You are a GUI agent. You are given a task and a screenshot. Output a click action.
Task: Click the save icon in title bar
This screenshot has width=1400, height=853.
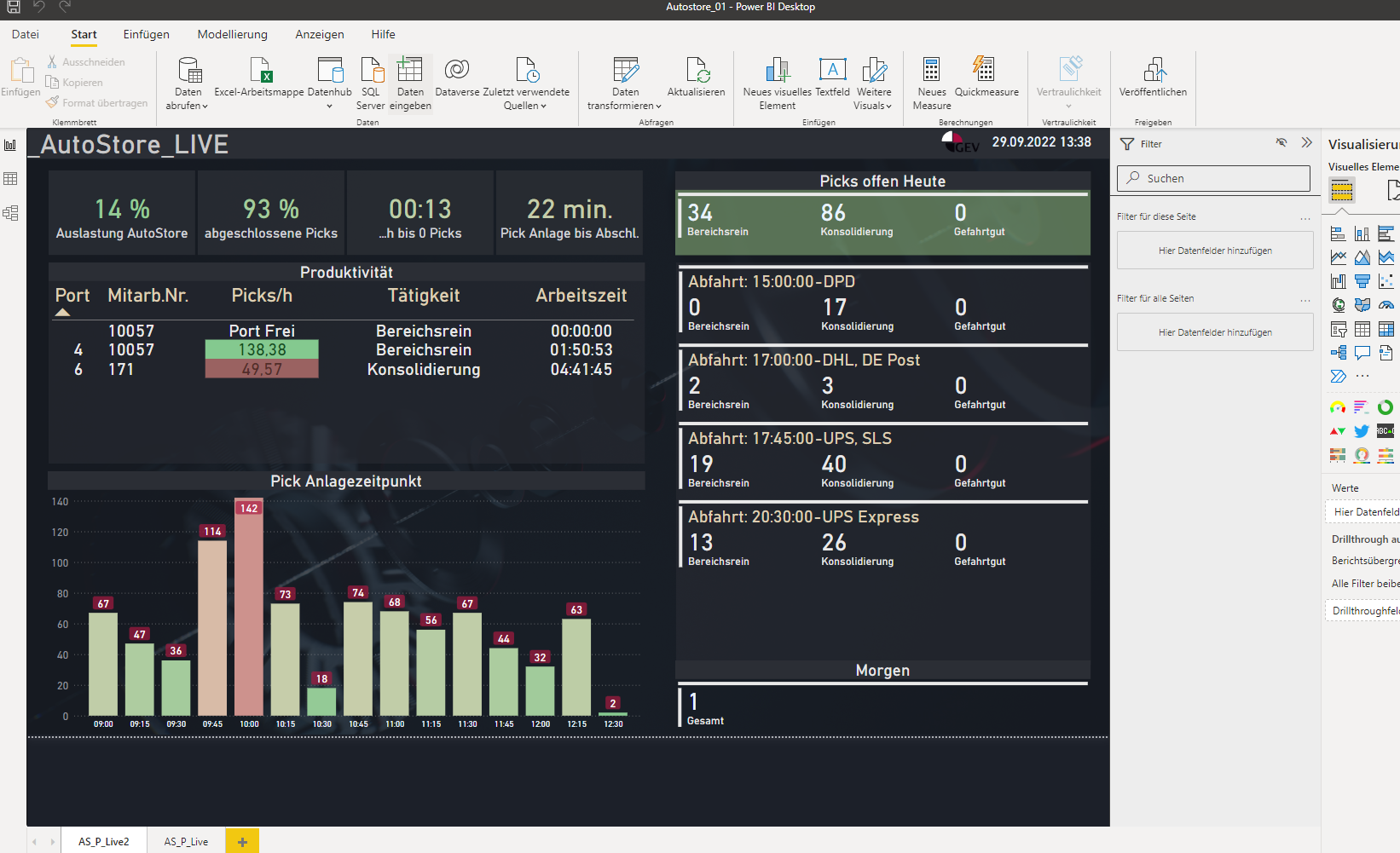(x=14, y=7)
